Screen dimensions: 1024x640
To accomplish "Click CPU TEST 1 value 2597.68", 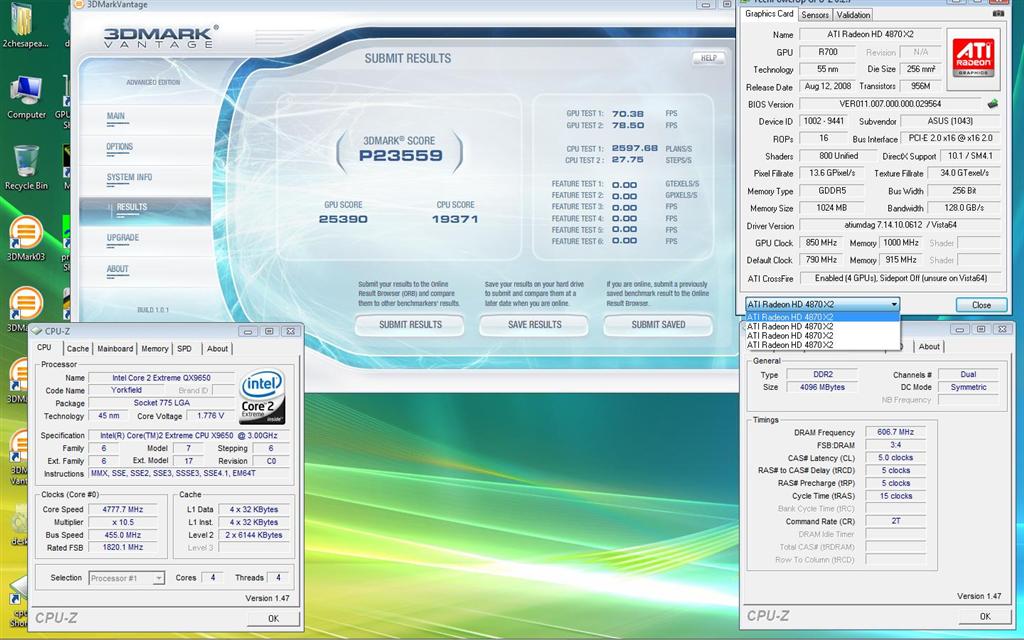I will [634, 148].
